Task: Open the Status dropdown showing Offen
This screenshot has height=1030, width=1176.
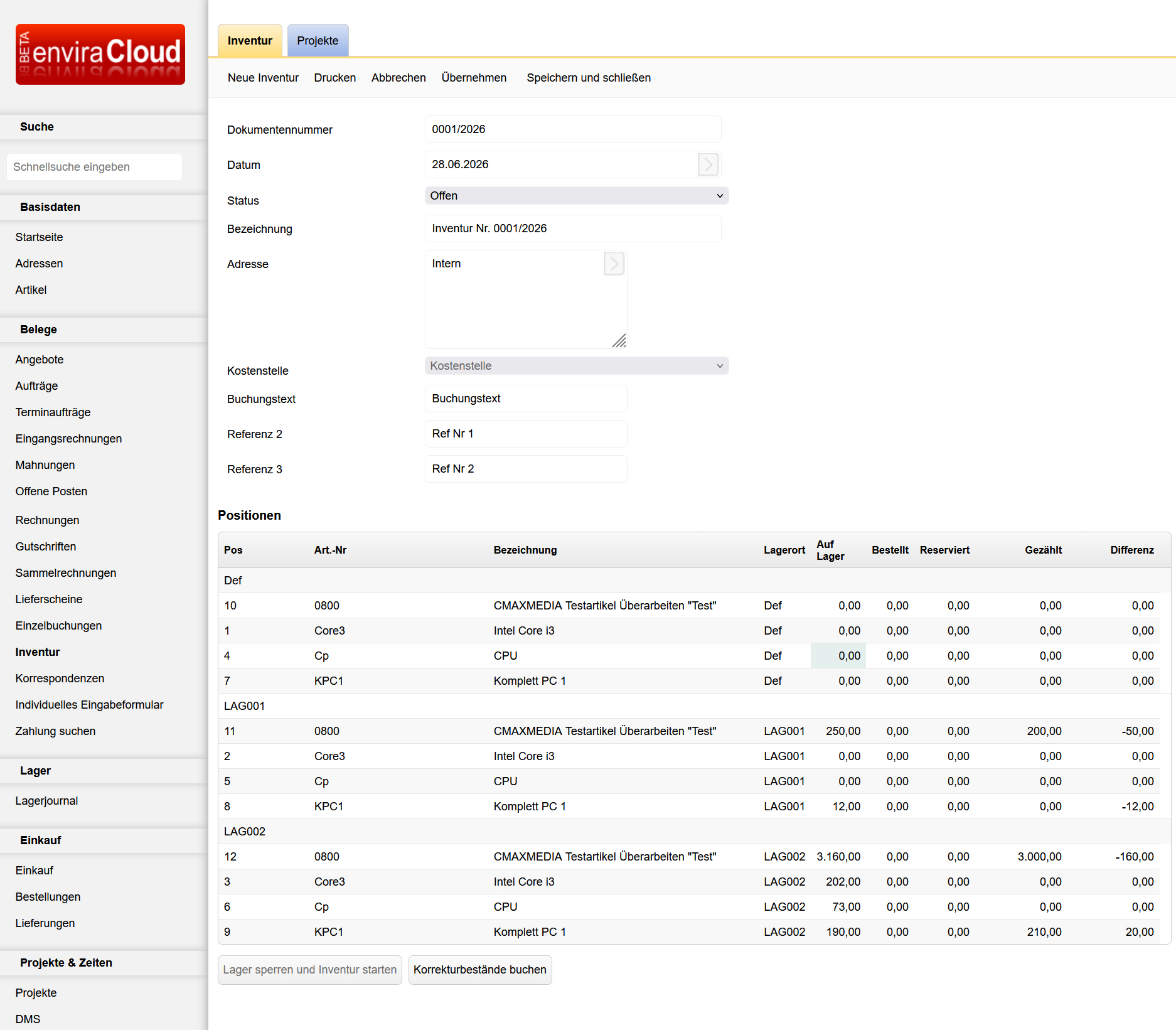Action: (576, 196)
